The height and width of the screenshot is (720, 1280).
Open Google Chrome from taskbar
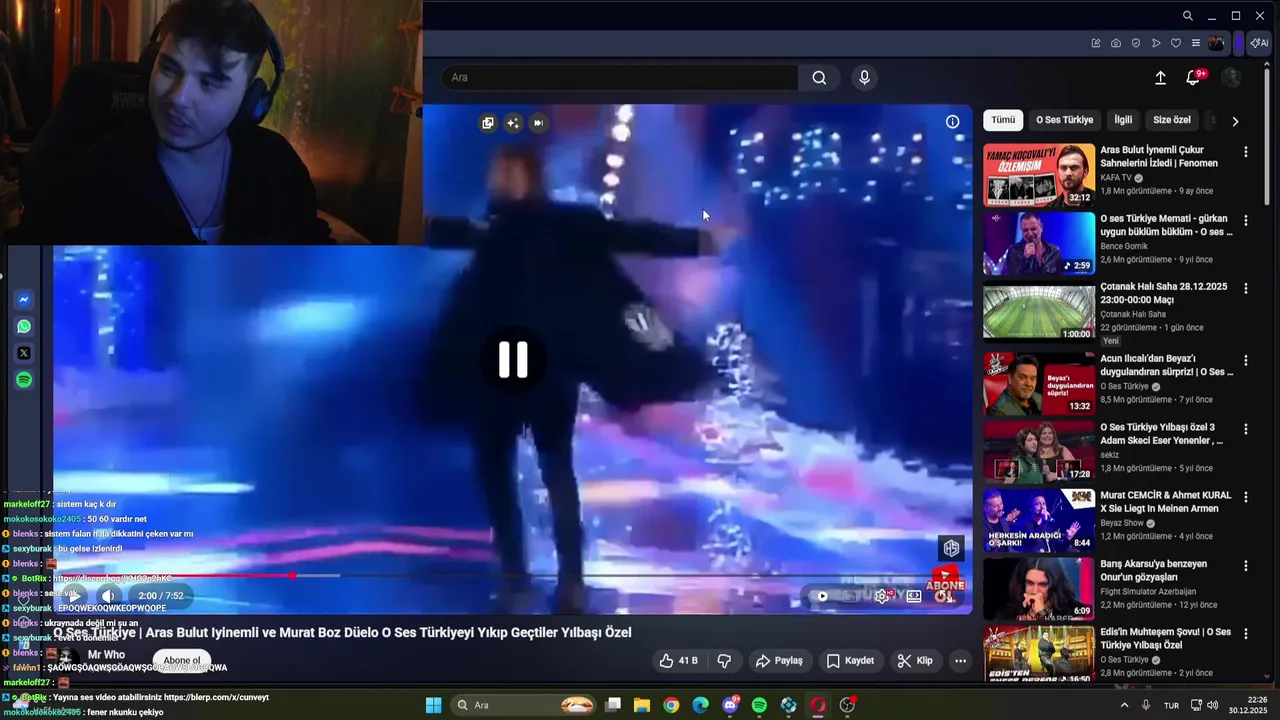[x=671, y=705]
